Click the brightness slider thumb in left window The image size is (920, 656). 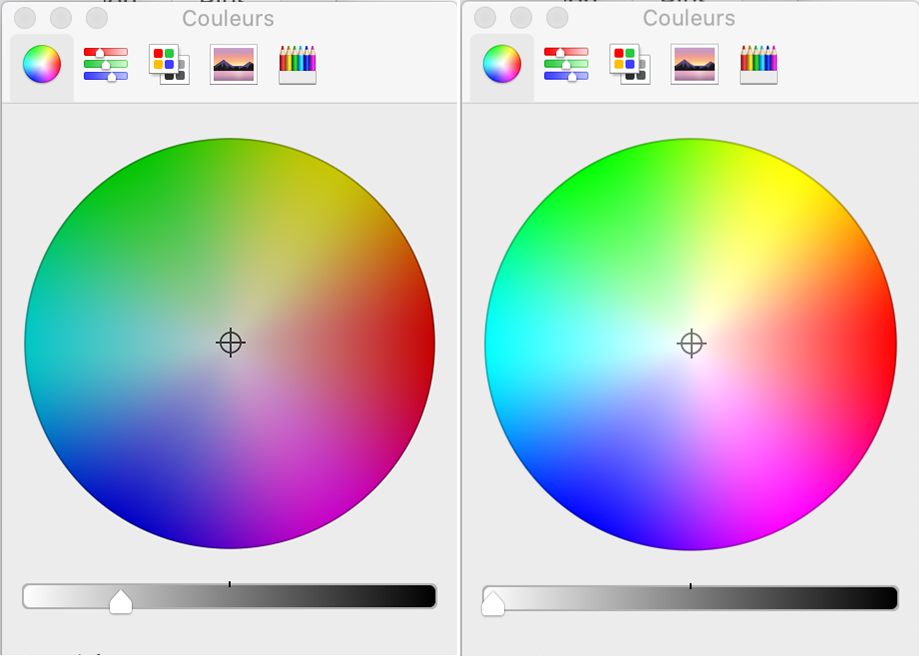120,601
